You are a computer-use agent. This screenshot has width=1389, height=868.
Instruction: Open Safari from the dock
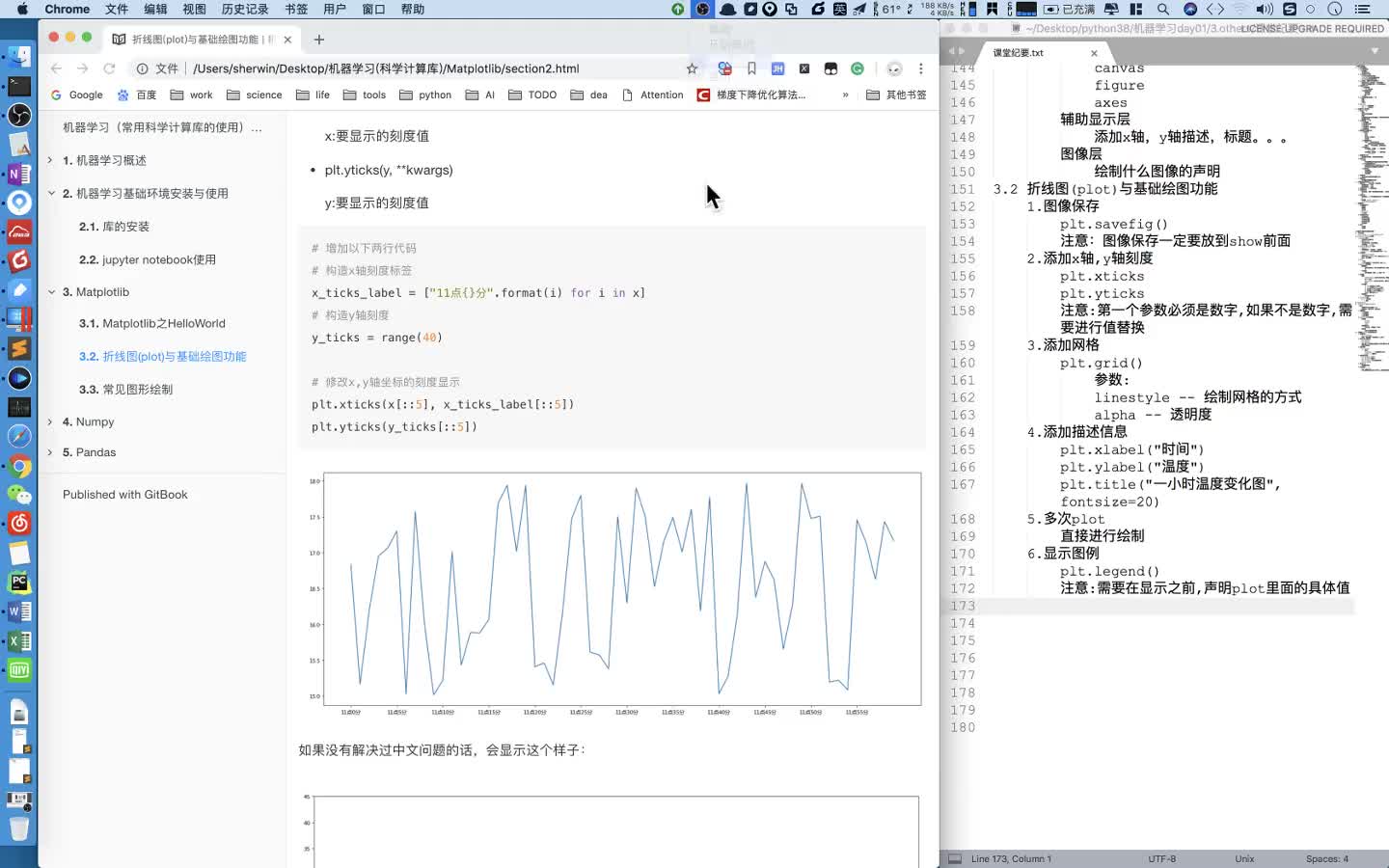click(19, 436)
